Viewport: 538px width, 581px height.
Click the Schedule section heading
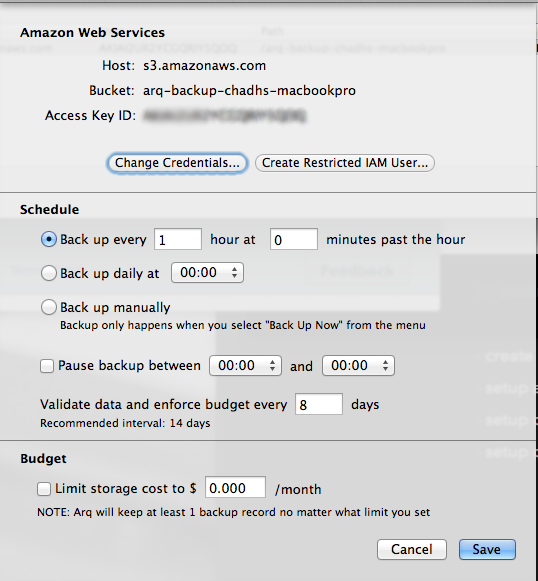tap(50, 210)
